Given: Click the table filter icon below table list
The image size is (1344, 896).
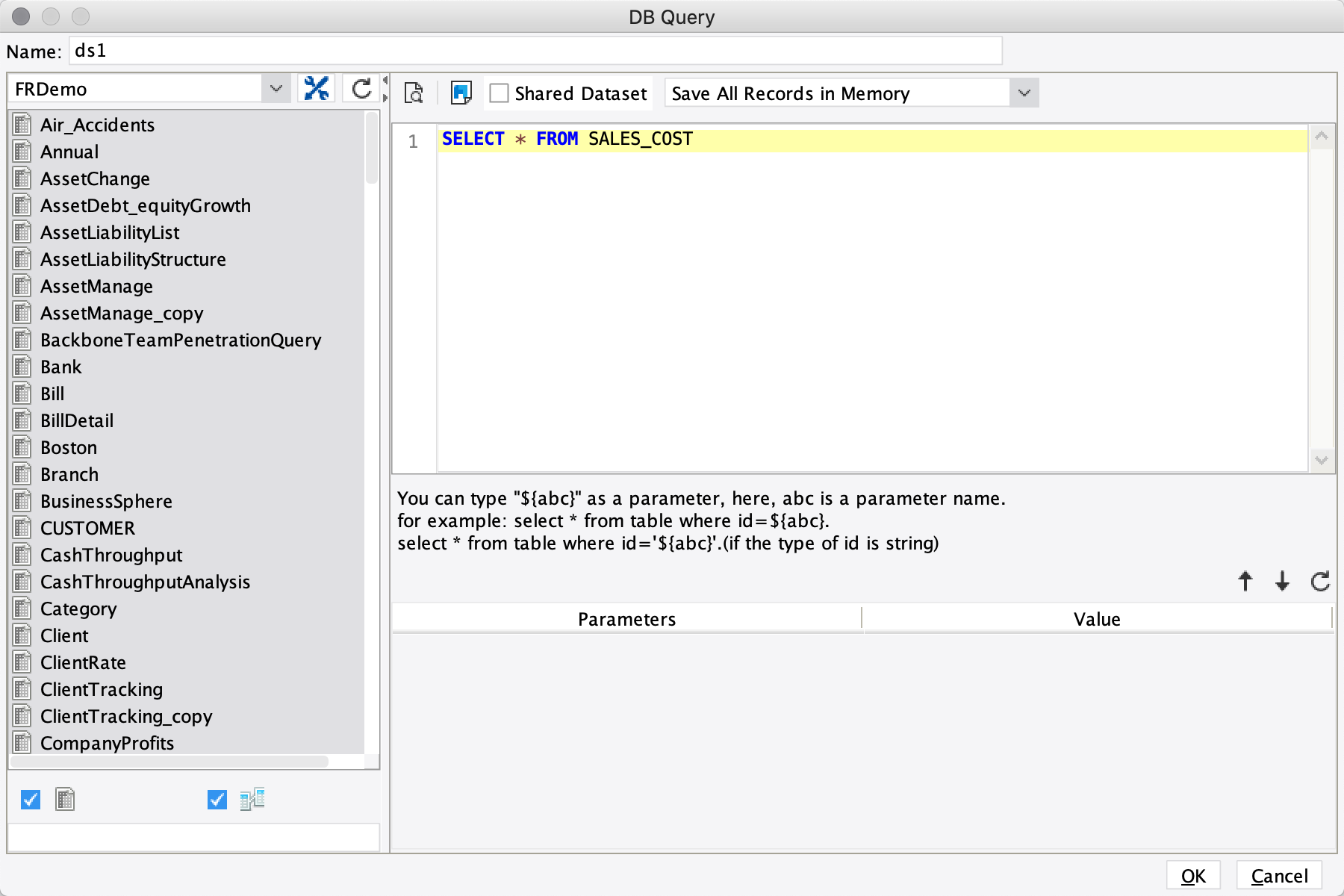Looking at the screenshot, I should [x=65, y=799].
